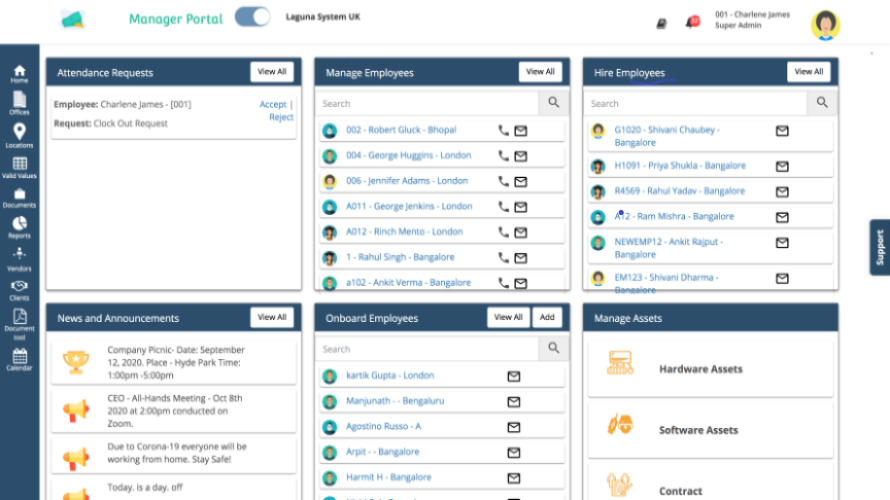The width and height of the screenshot is (890, 500).
Task: Open the notifications bell
Action: tap(692, 23)
